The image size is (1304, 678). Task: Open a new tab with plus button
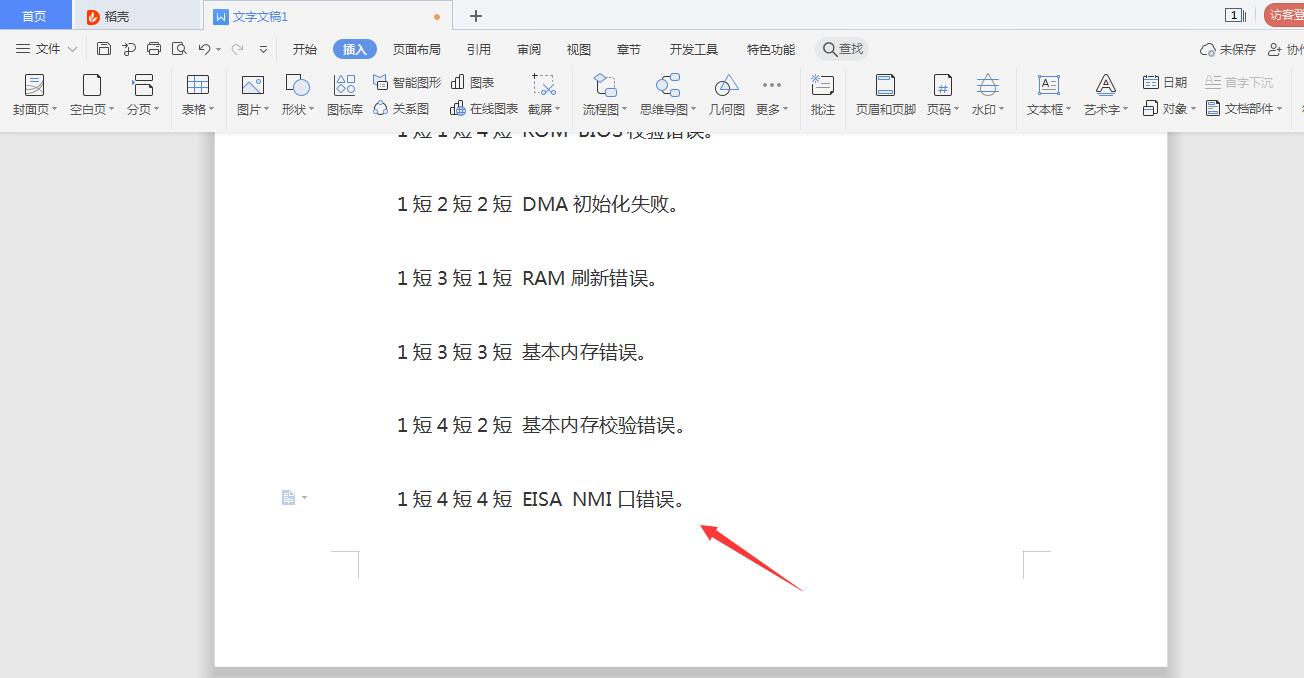click(476, 16)
